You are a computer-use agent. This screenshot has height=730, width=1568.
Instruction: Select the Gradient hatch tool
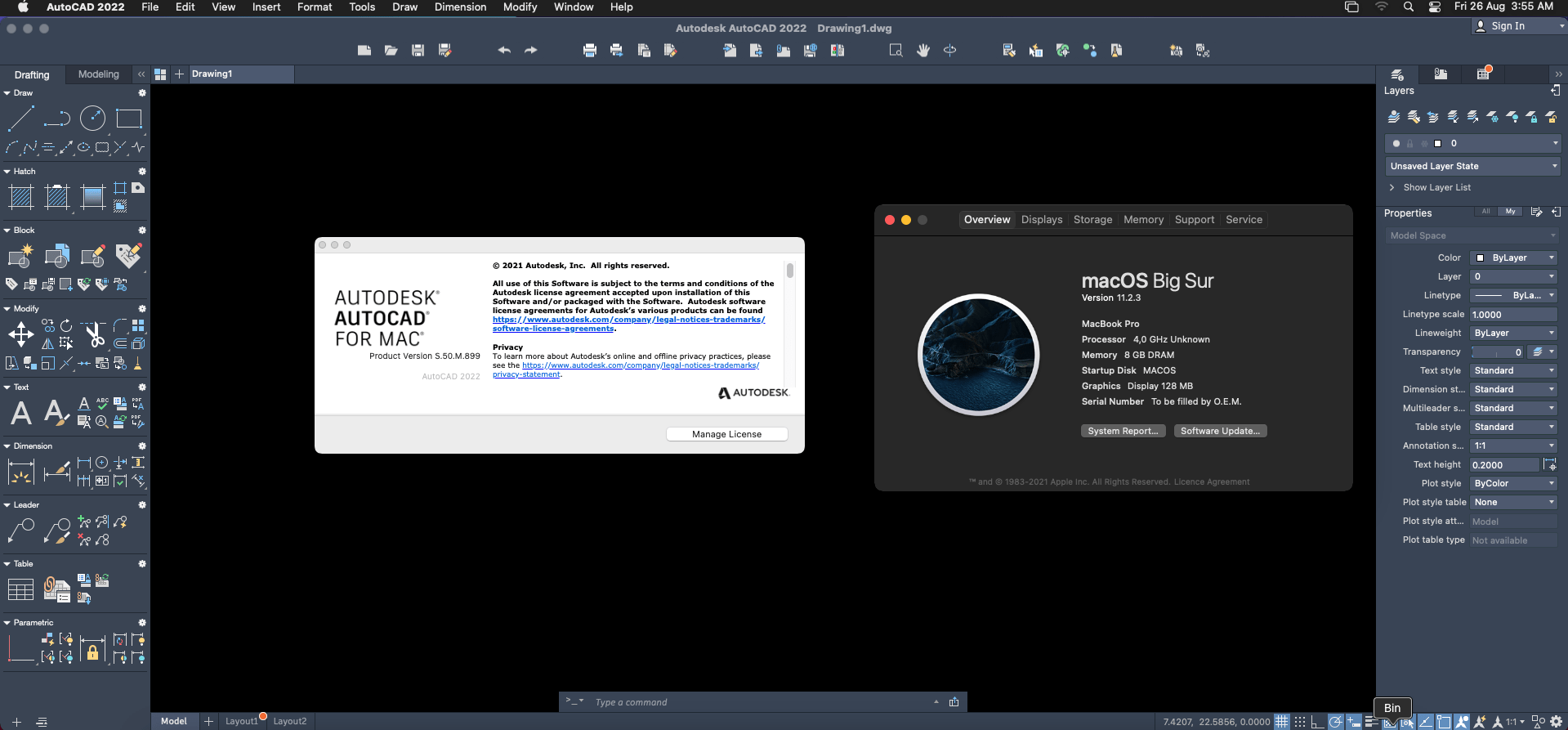coord(92,197)
